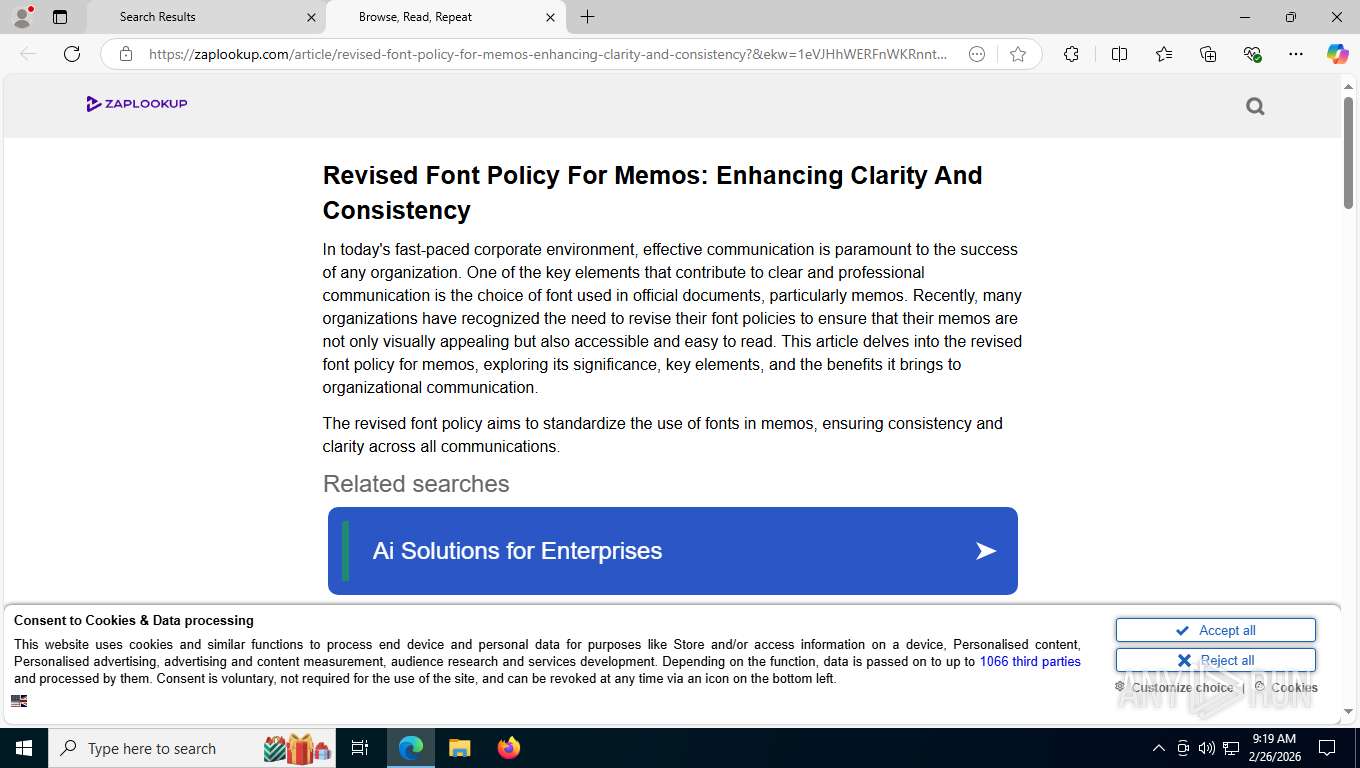Viewport: 1360px width, 768px height.
Task: Toggle split screen view
Action: point(1119,54)
